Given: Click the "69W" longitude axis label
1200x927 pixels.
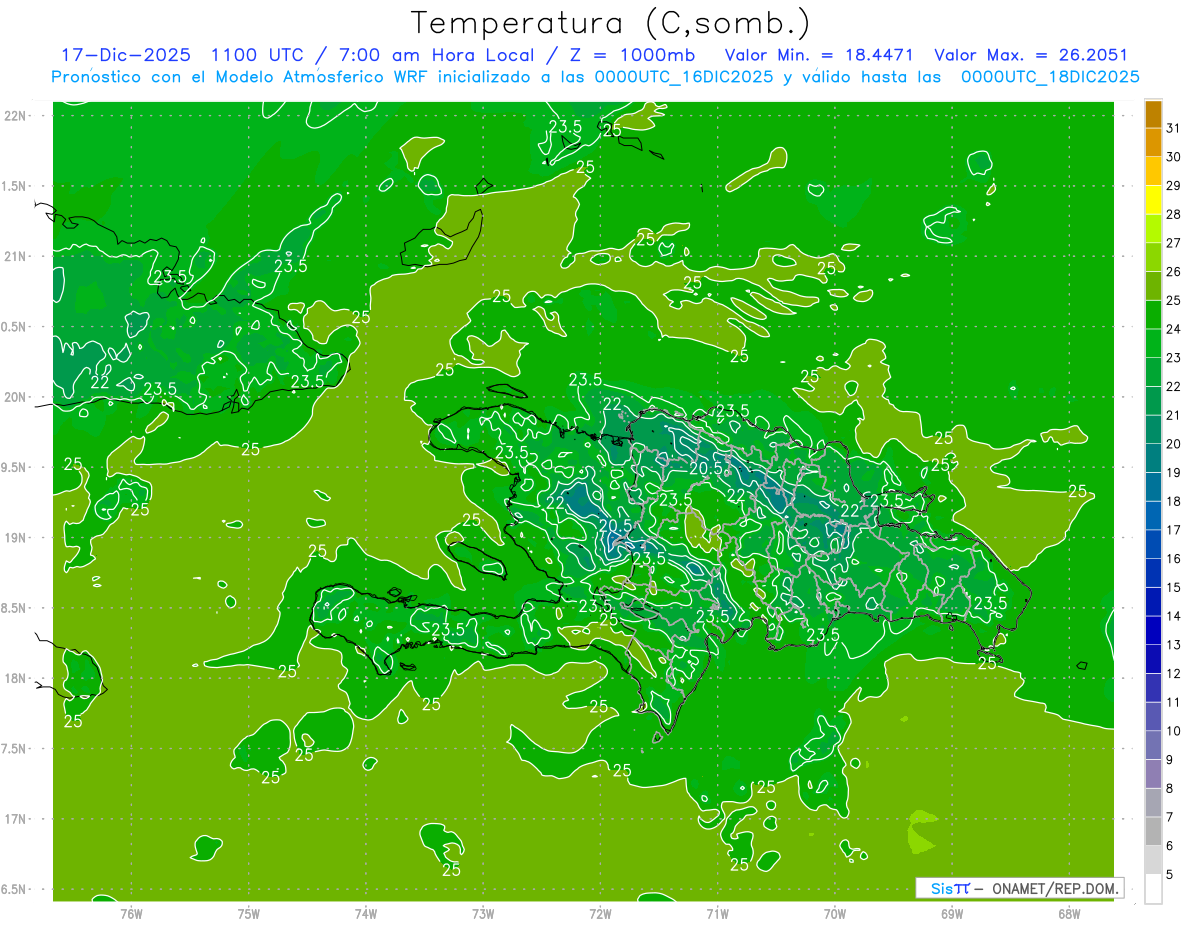Looking at the screenshot, I should [x=952, y=915].
